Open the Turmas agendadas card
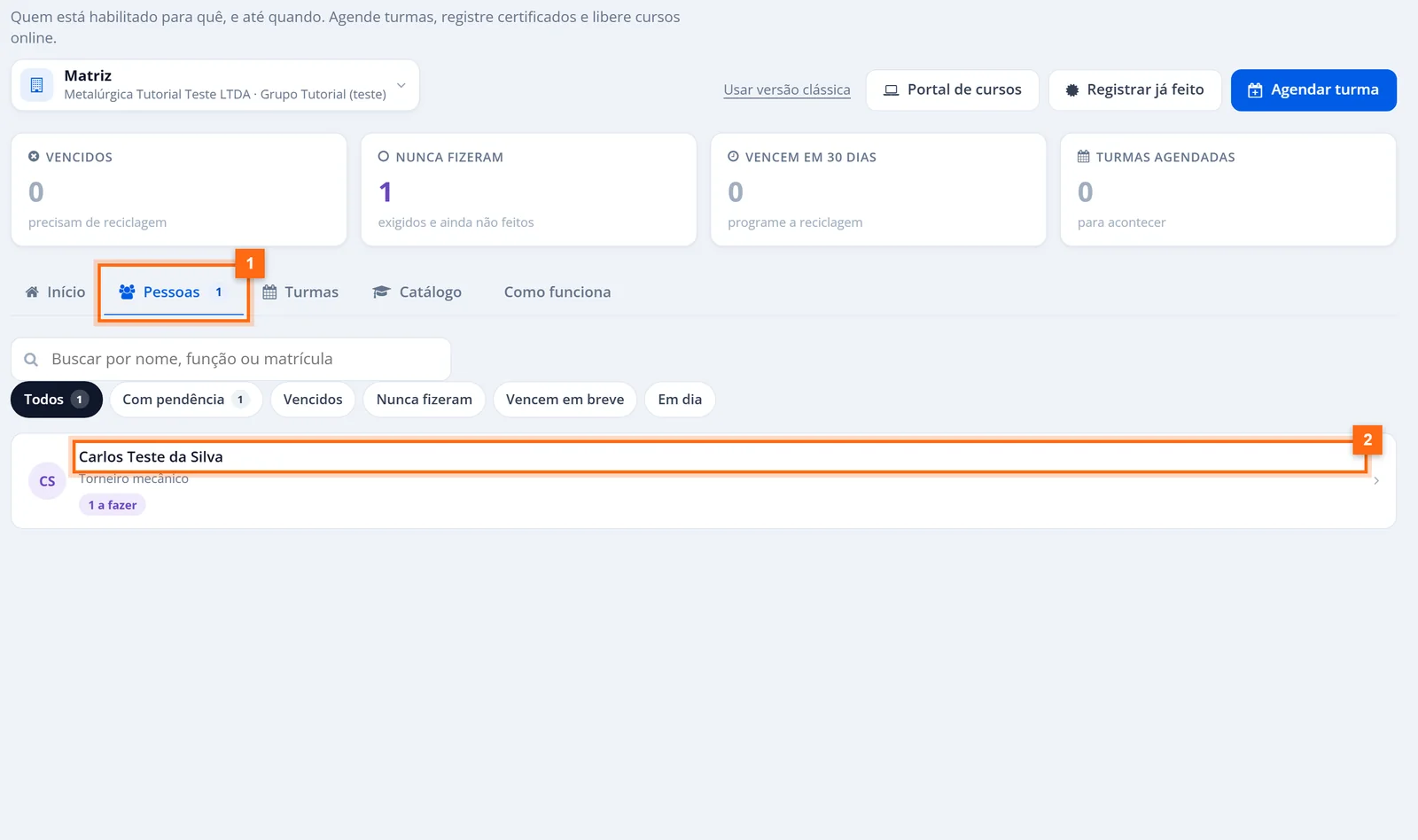1418x840 pixels. (x=1228, y=190)
